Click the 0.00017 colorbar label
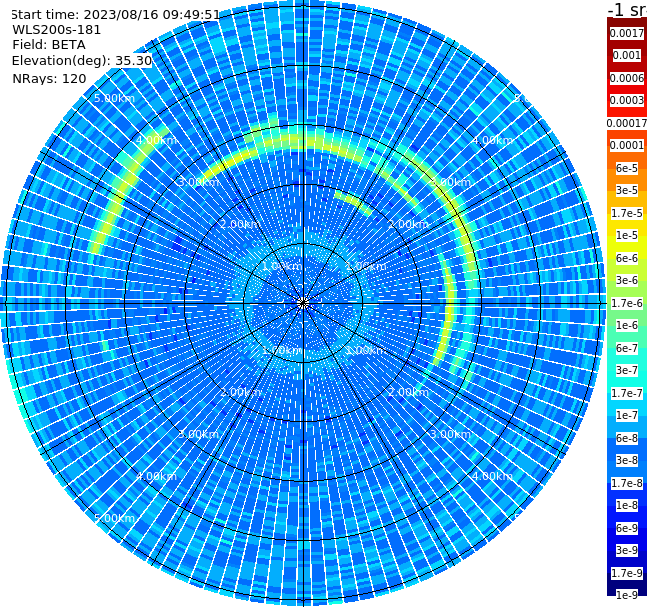This screenshot has height=607, width=647. (x=627, y=123)
